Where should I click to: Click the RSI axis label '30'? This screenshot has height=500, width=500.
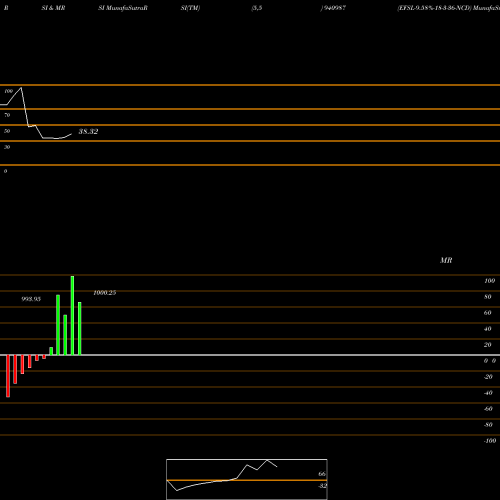click(x=7, y=147)
